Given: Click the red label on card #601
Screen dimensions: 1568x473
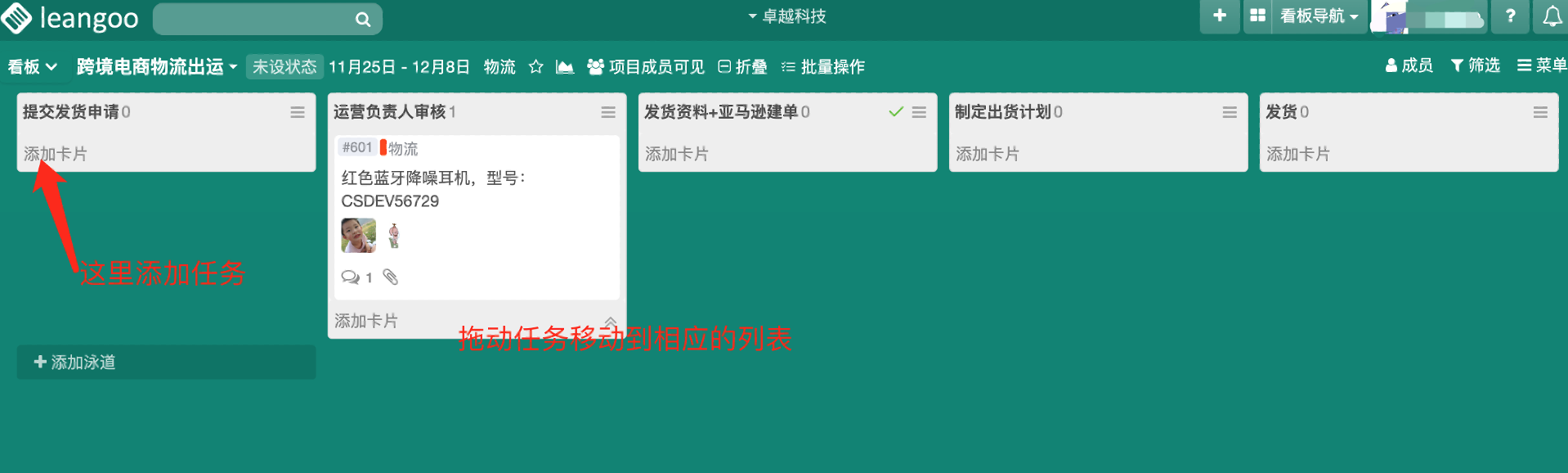Looking at the screenshot, I should tap(383, 148).
